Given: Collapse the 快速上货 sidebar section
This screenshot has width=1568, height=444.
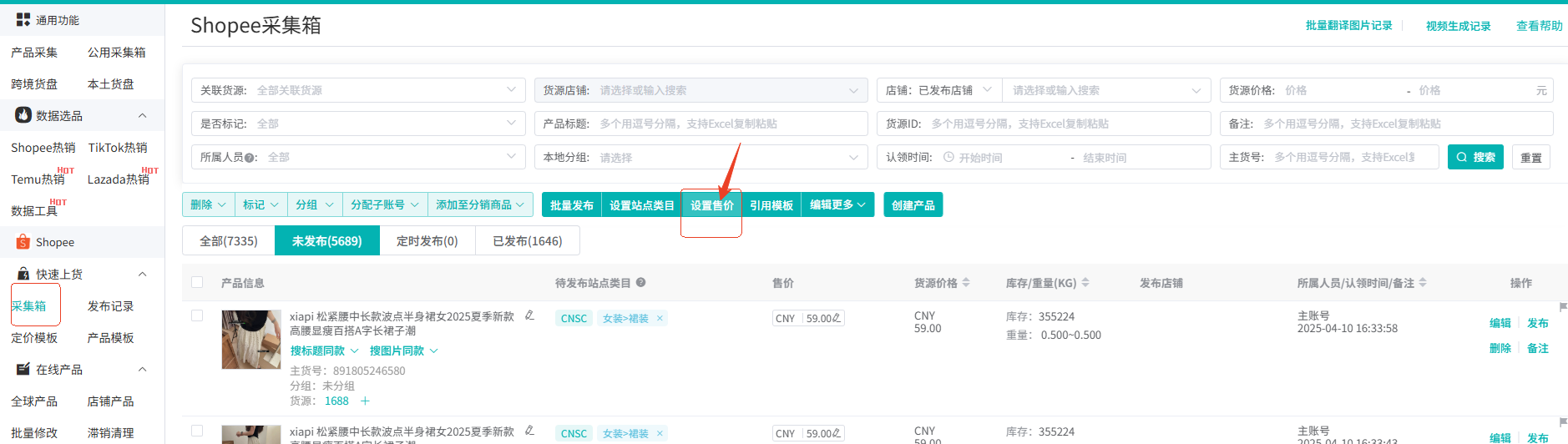Looking at the screenshot, I should tap(143, 274).
